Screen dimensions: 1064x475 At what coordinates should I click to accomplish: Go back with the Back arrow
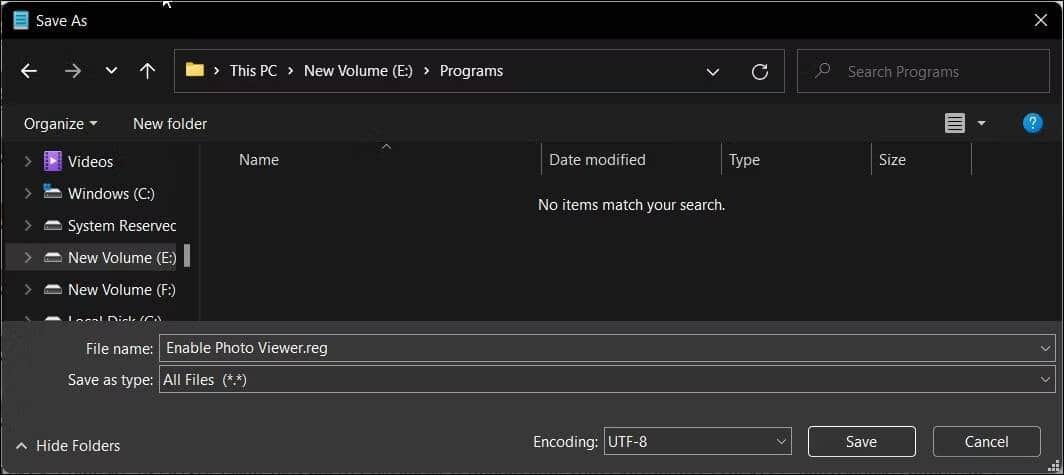[x=29, y=71]
